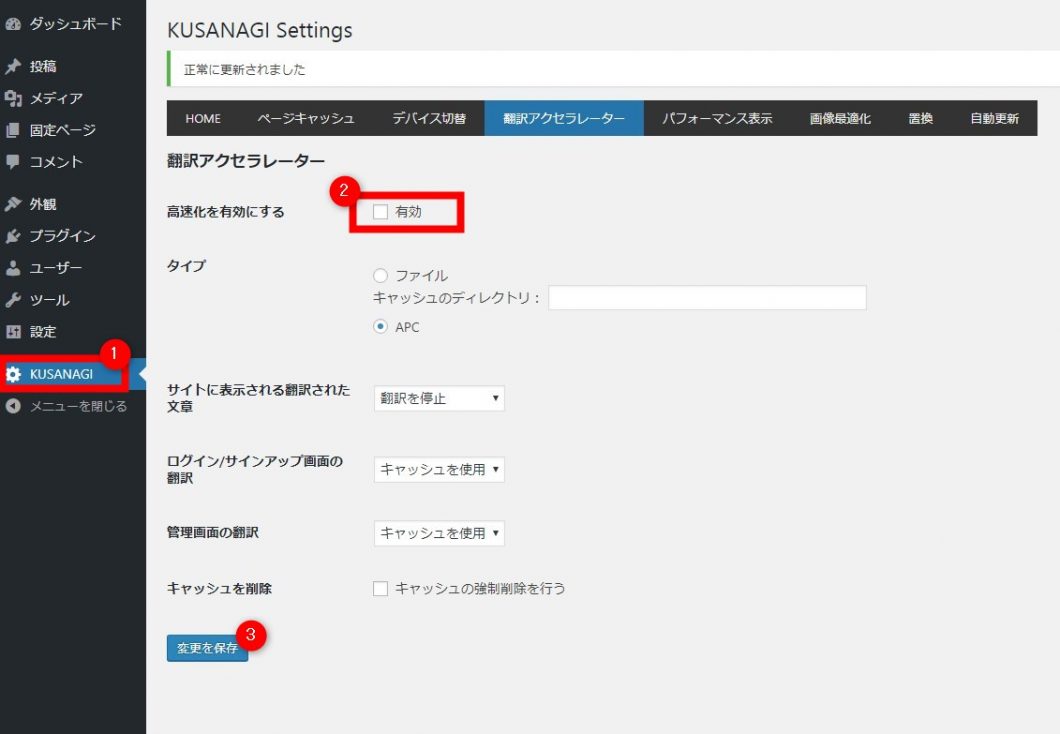Open the 固定ページ menu
1060x734 pixels.
pyautogui.click(x=73, y=130)
